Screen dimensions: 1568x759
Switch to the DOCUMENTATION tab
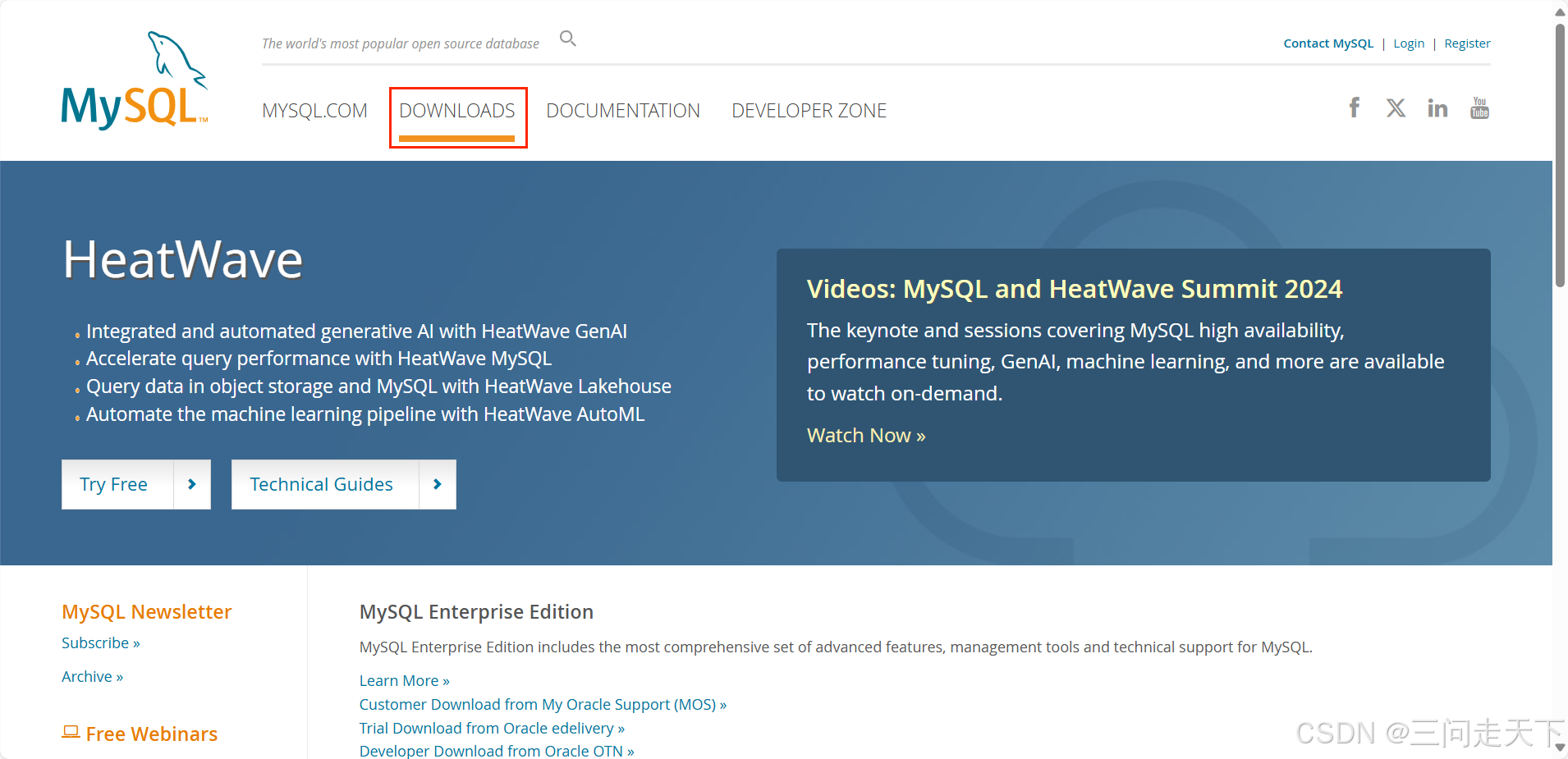click(623, 111)
